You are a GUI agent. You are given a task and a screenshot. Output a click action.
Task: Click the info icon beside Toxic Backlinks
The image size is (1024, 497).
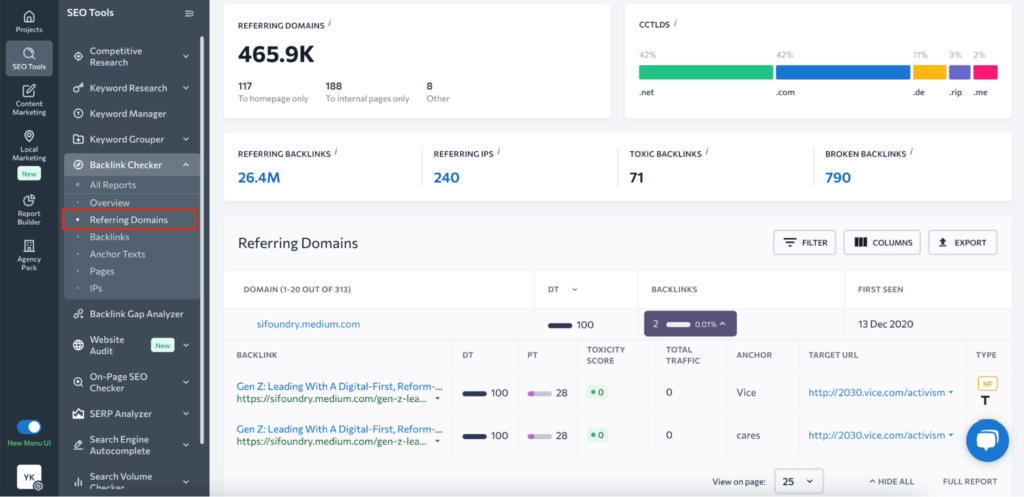[x=707, y=152]
